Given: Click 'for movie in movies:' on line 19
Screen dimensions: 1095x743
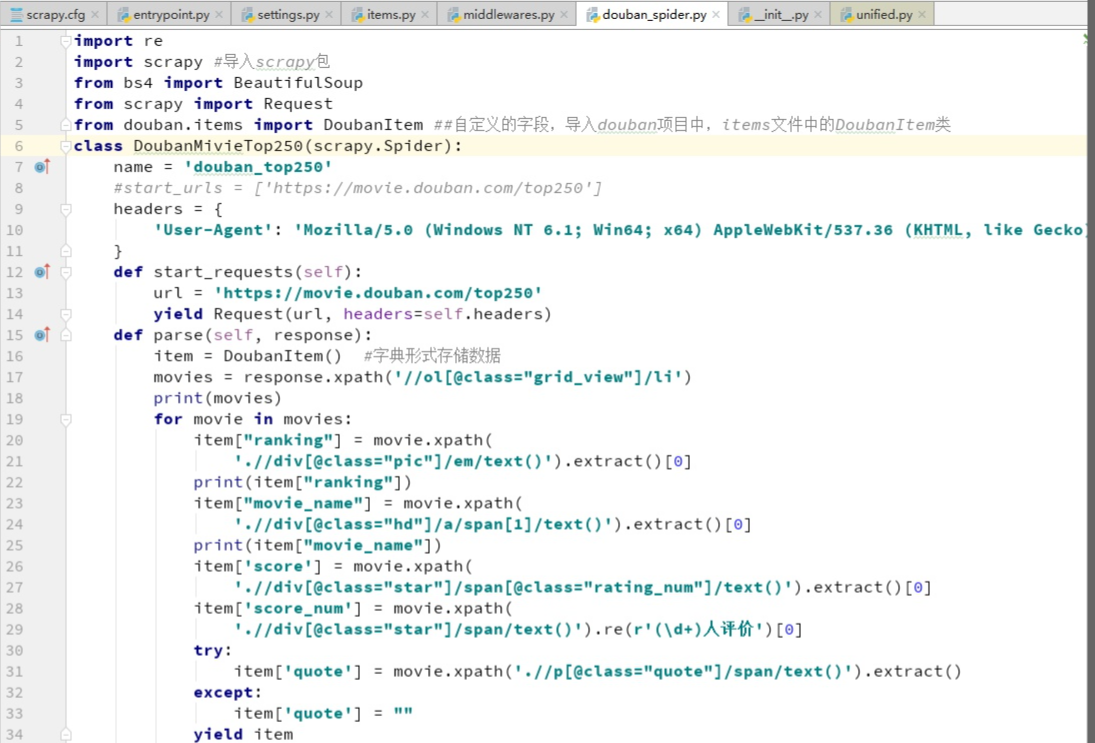Looking at the screenshot, I should [253, 419].
